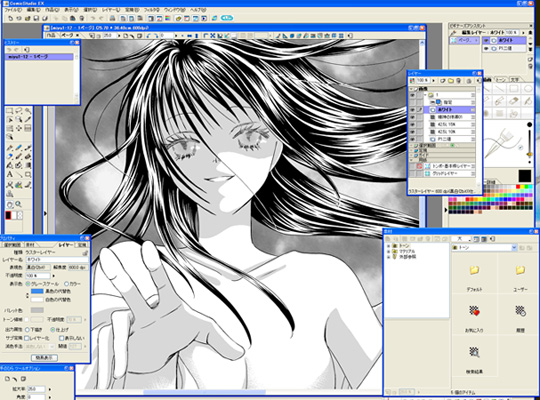The width and height of the screenshot is (540, 400).
Task: Select the lasso selection tool
Action: tap(19, 111)
